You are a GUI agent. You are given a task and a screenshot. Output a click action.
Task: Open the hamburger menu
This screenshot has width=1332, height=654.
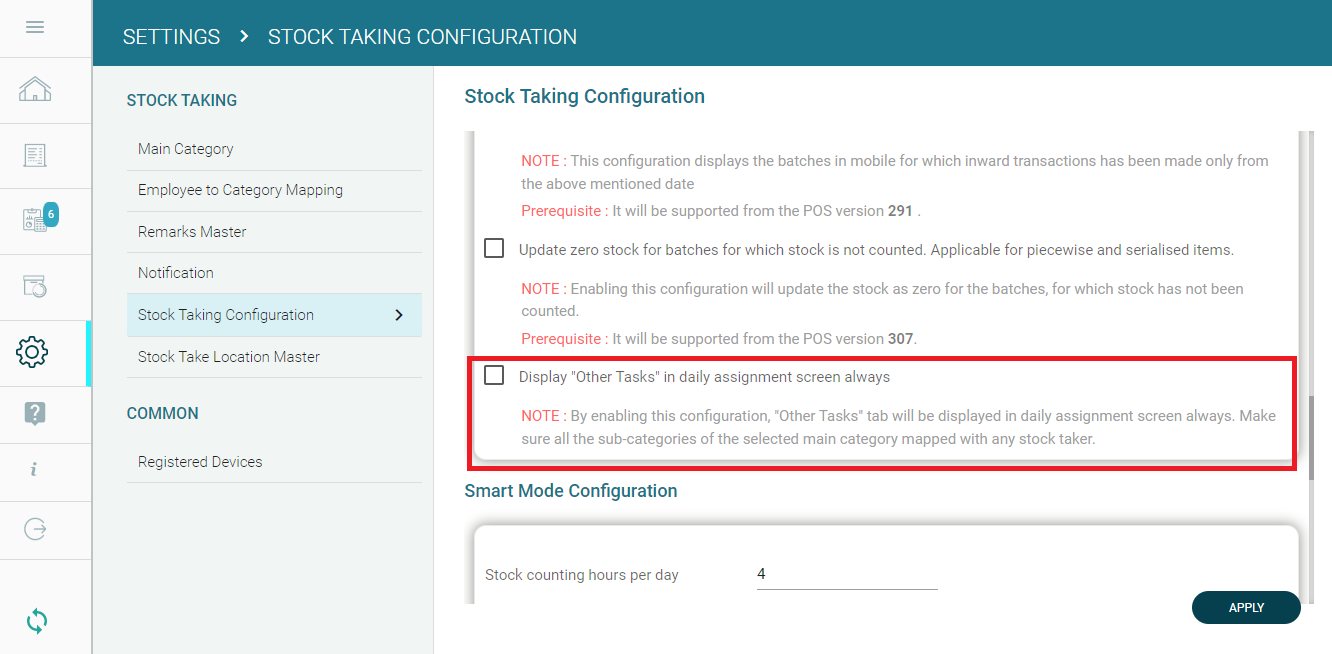point(35,27)
